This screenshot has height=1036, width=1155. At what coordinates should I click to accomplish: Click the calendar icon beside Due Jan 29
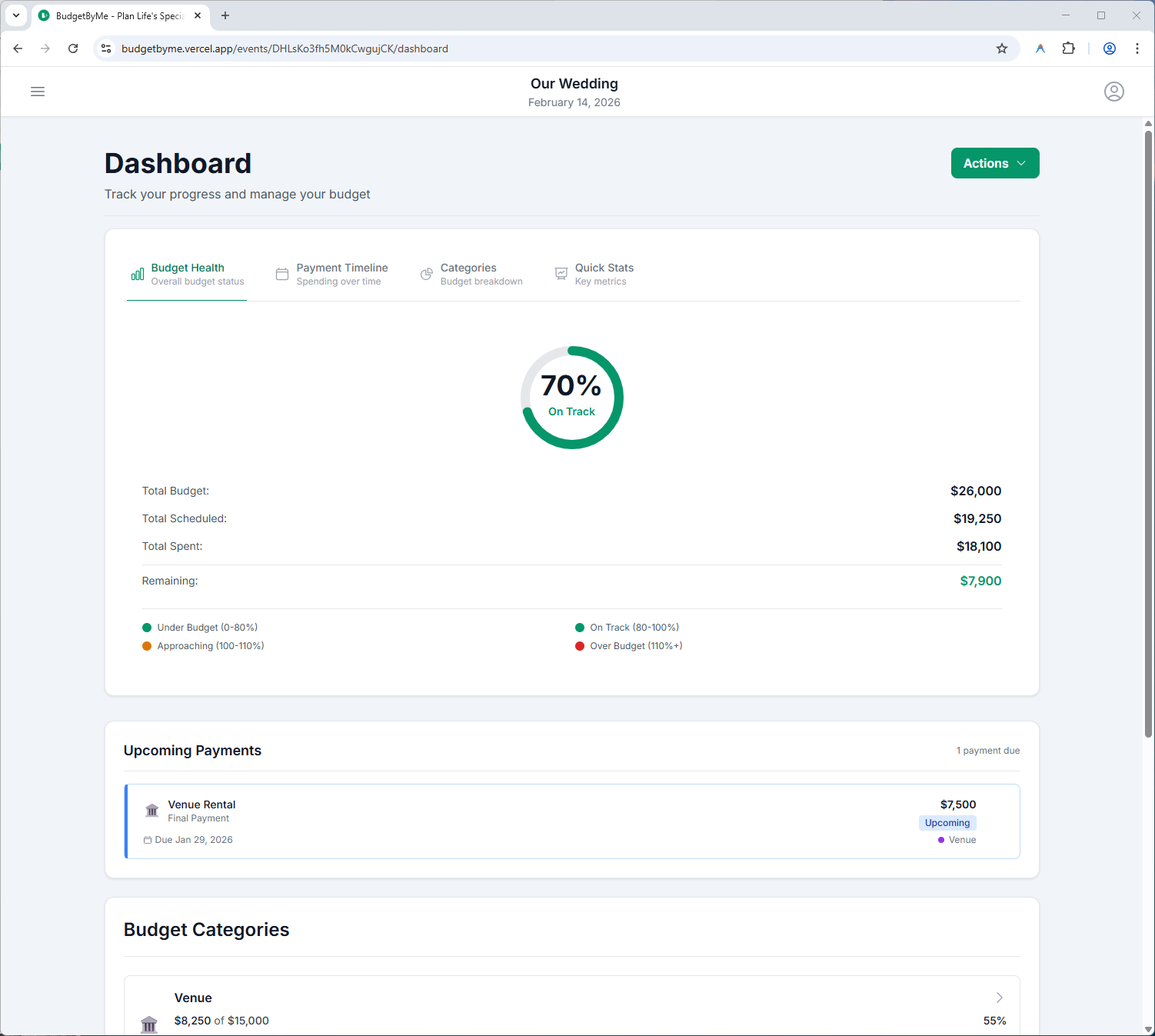pos(148,839)
